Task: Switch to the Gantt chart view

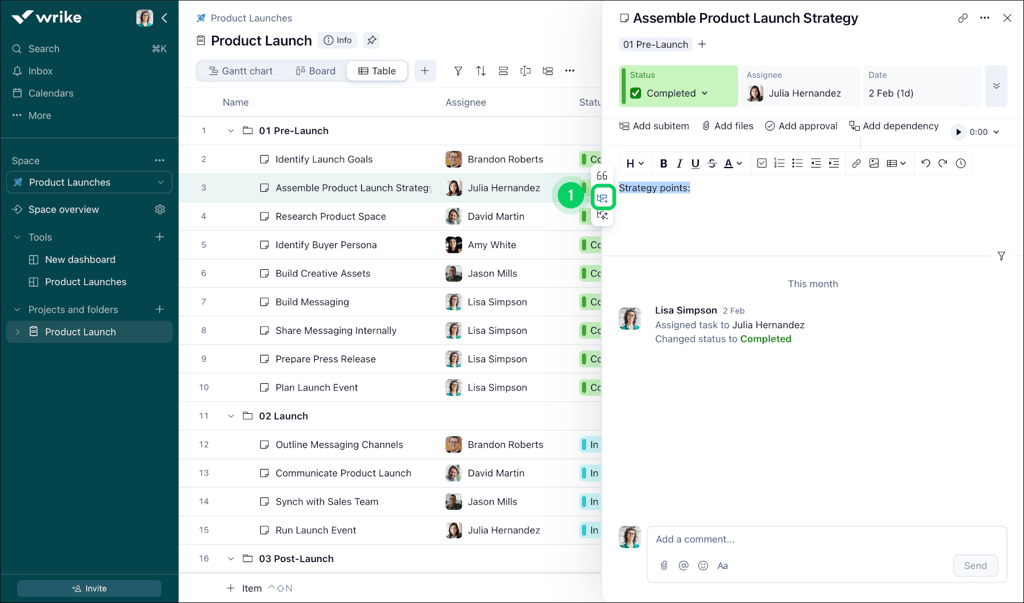Action: (x=242, y=71)
